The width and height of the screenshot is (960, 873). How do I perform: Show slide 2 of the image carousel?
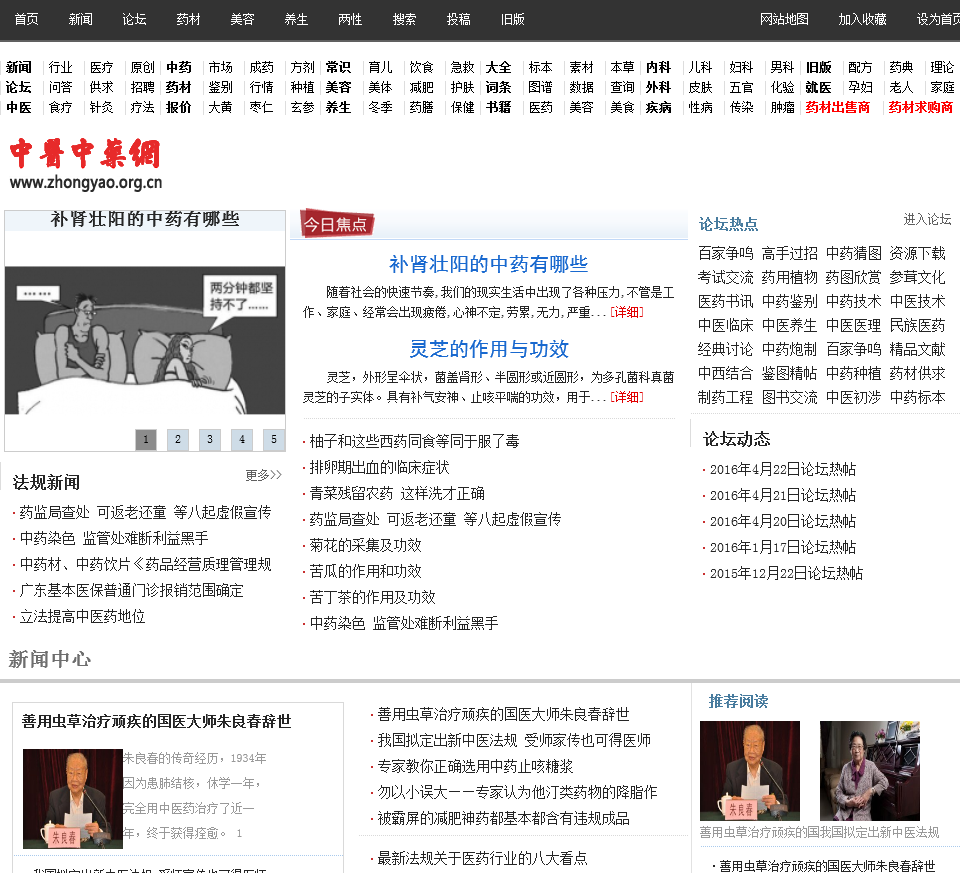click(178, 439)
